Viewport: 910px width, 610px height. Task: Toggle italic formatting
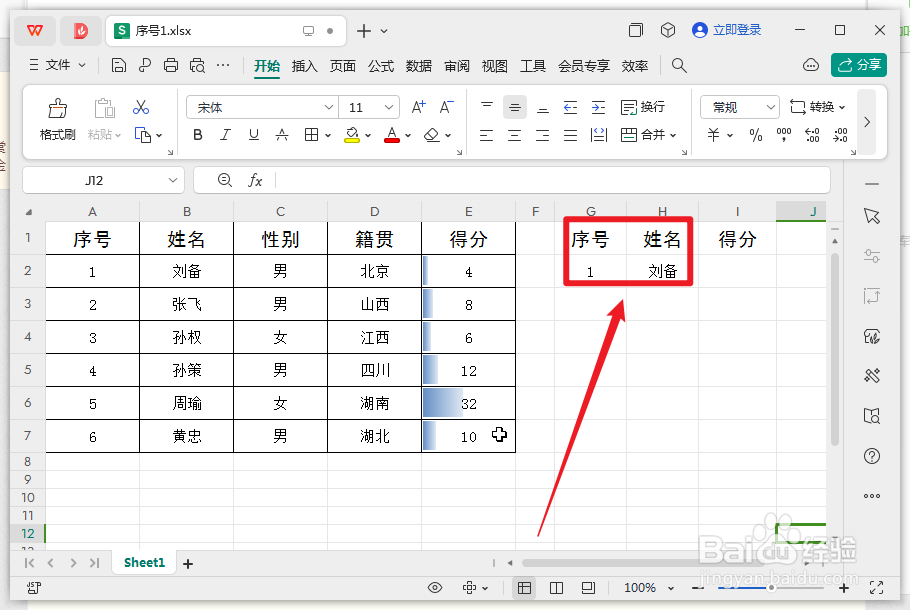(x=225, y=135)
